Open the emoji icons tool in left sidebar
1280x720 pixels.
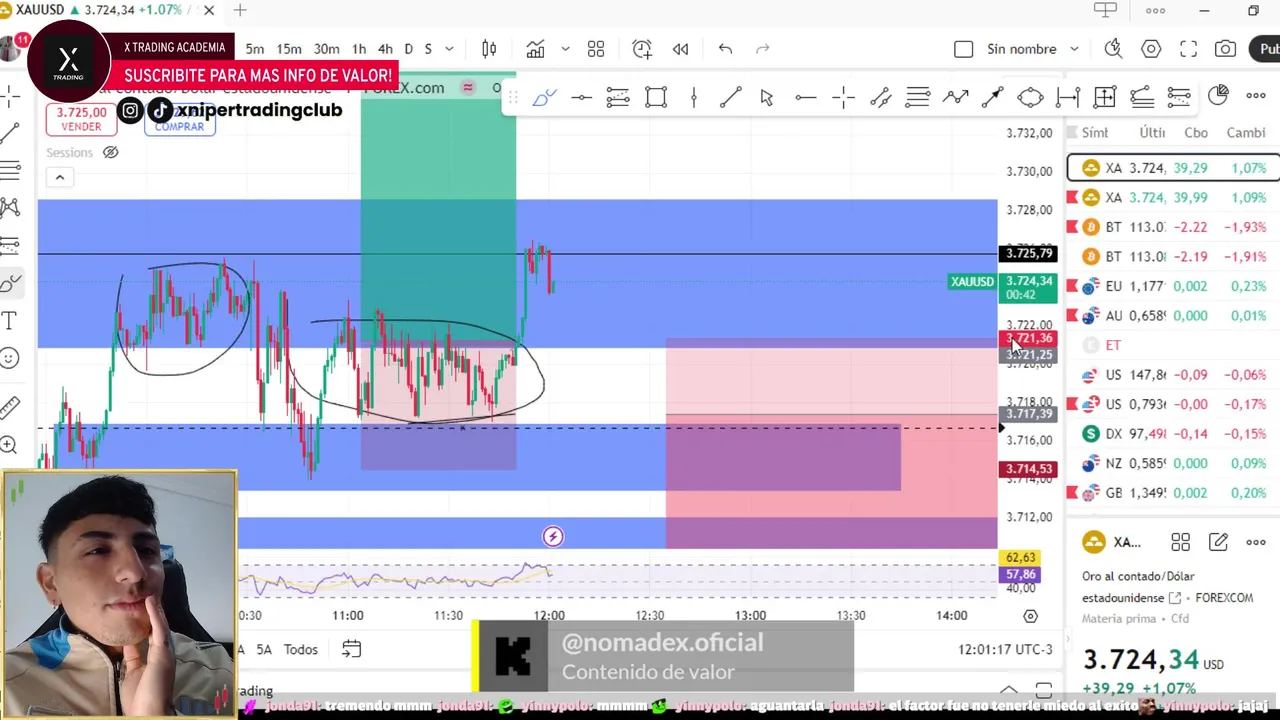[x=10, y=358]
